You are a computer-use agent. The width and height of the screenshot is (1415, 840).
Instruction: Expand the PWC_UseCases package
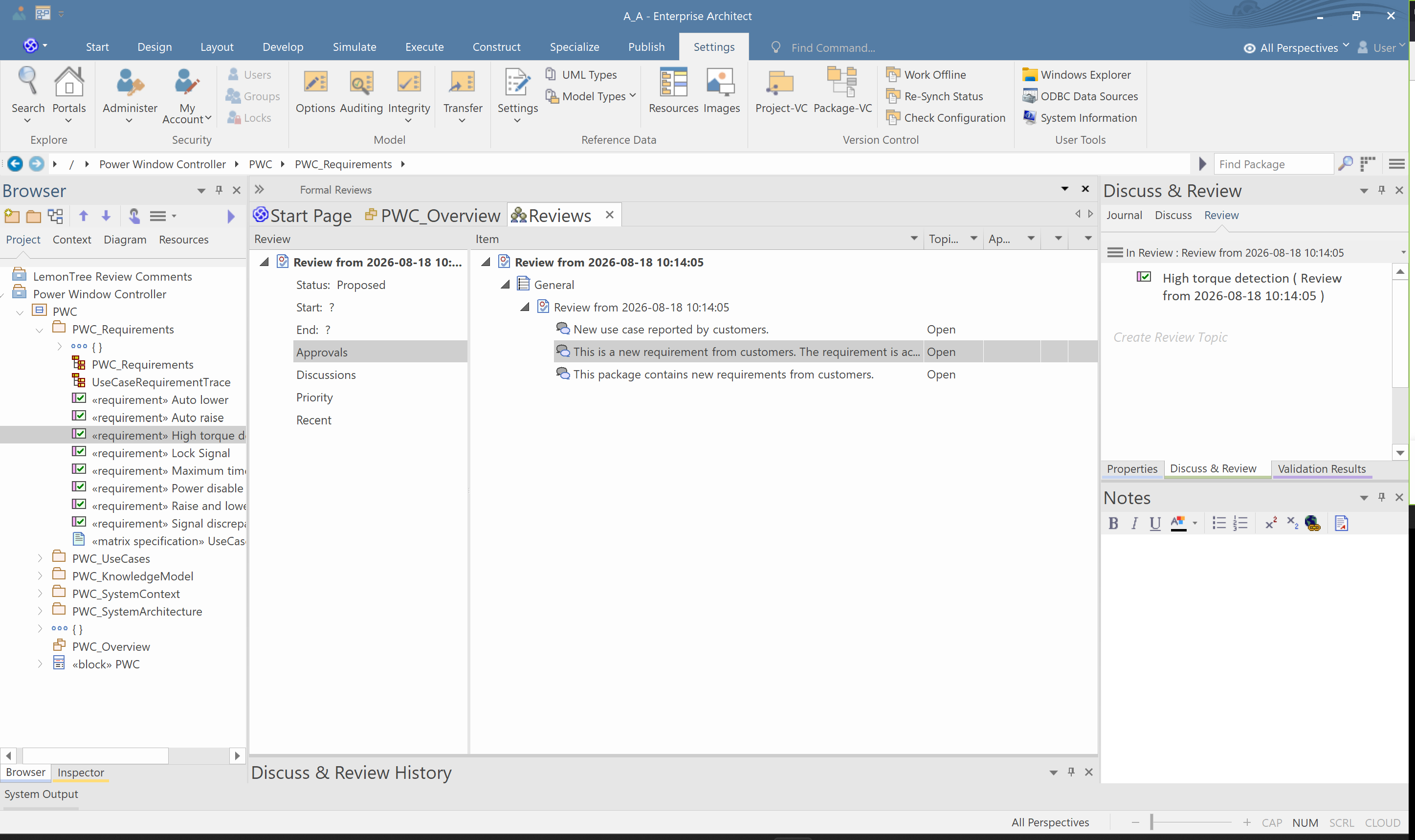tap(40, 558)
